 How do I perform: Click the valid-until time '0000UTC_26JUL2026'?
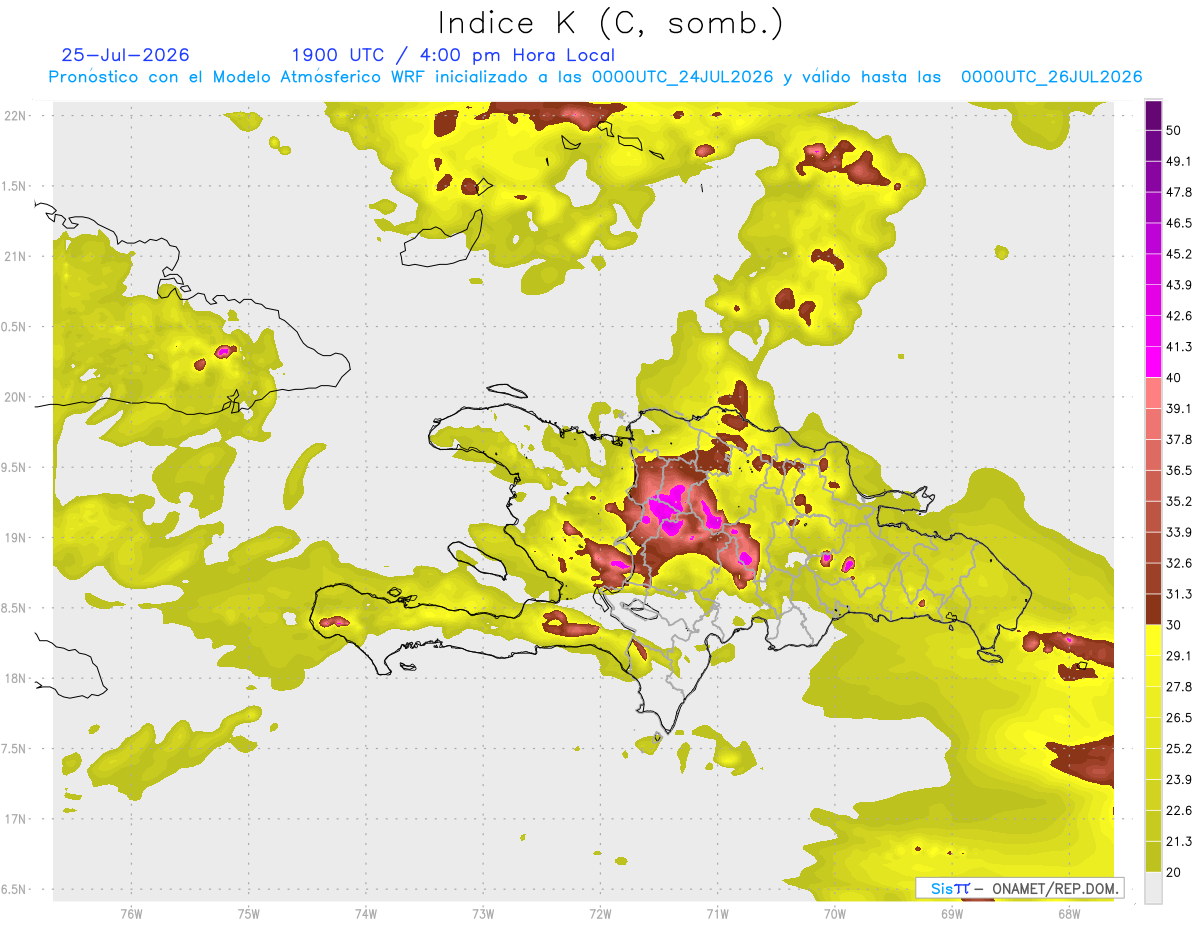[1051, 77]
